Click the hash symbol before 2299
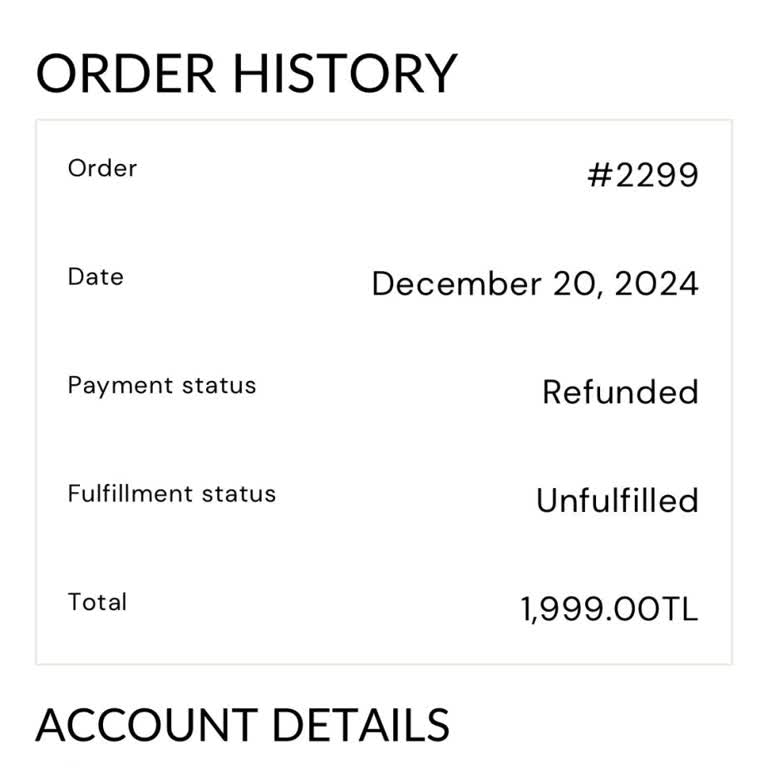Viewport: 768px width, 768px height. (600, 175)
